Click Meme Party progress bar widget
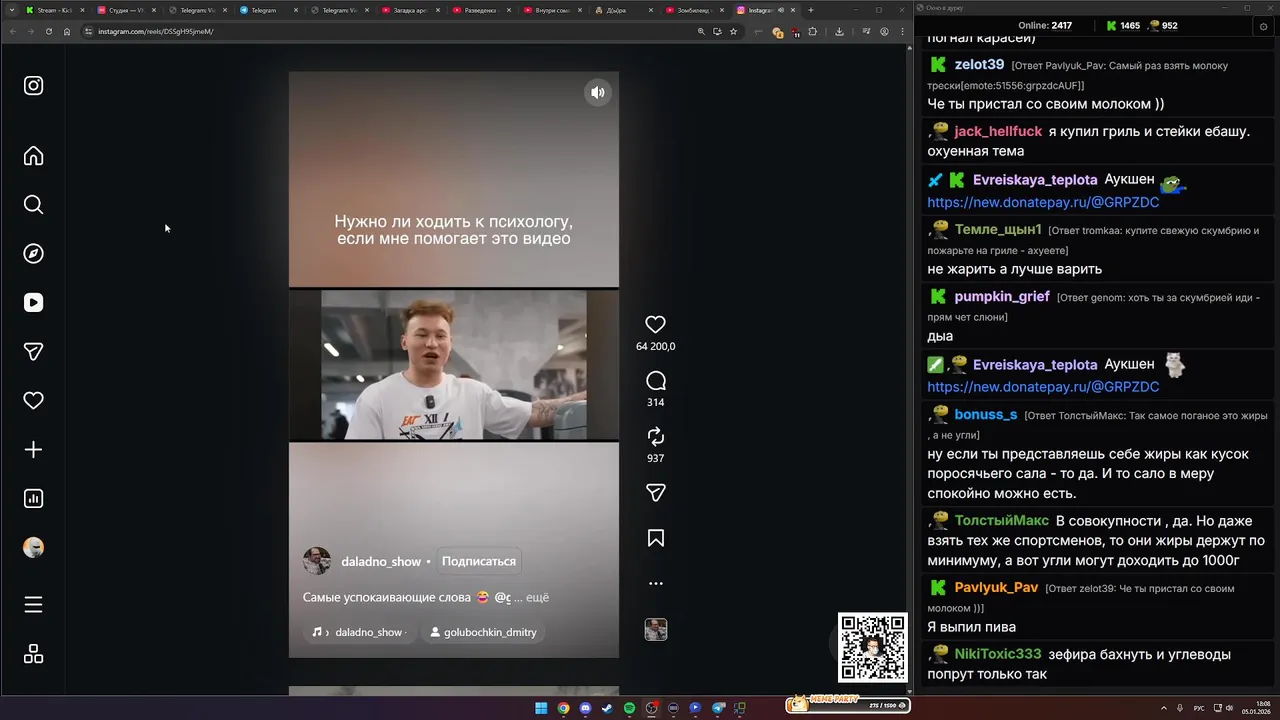 848,704
